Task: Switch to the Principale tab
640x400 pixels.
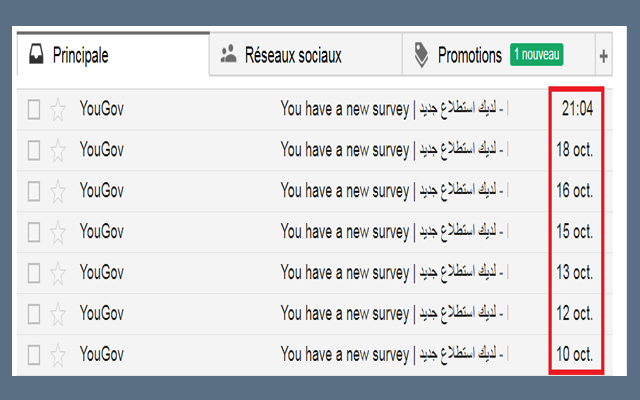Action: (x=80, y=56)
